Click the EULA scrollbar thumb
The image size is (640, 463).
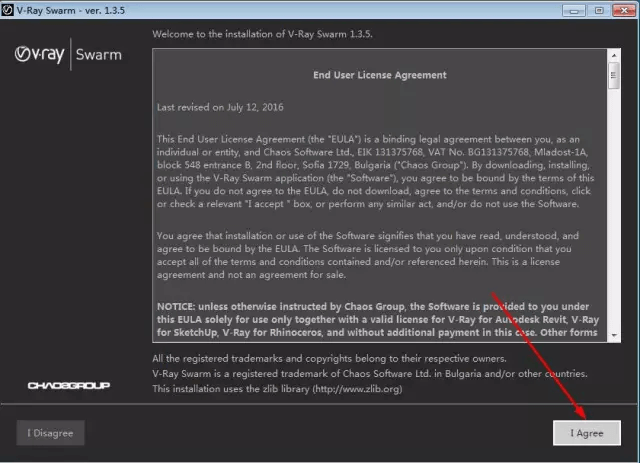[x=614, y=75]
